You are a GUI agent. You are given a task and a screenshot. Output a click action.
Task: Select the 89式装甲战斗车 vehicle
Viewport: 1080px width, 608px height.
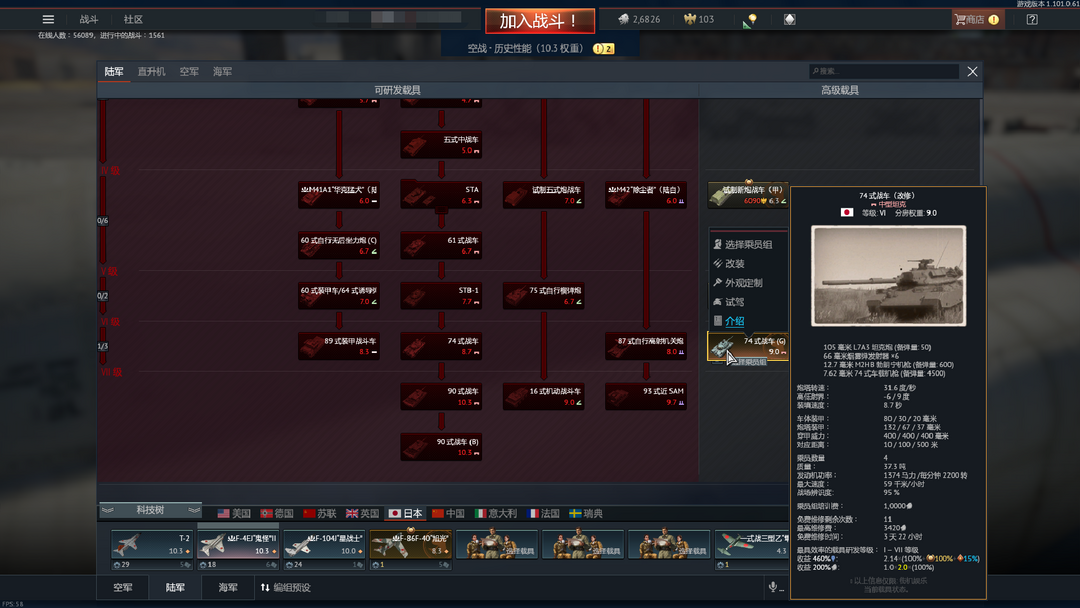coord(338,346)
